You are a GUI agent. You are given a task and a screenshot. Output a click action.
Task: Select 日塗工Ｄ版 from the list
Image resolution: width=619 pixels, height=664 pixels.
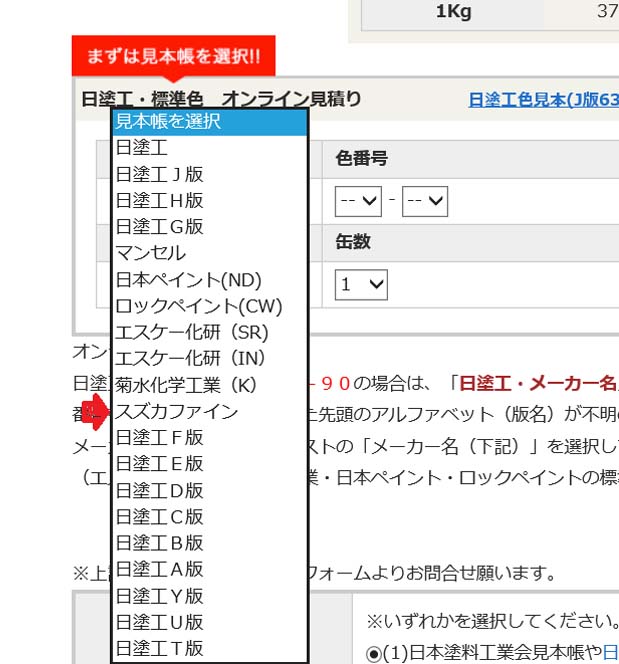(x=210, y=491)
